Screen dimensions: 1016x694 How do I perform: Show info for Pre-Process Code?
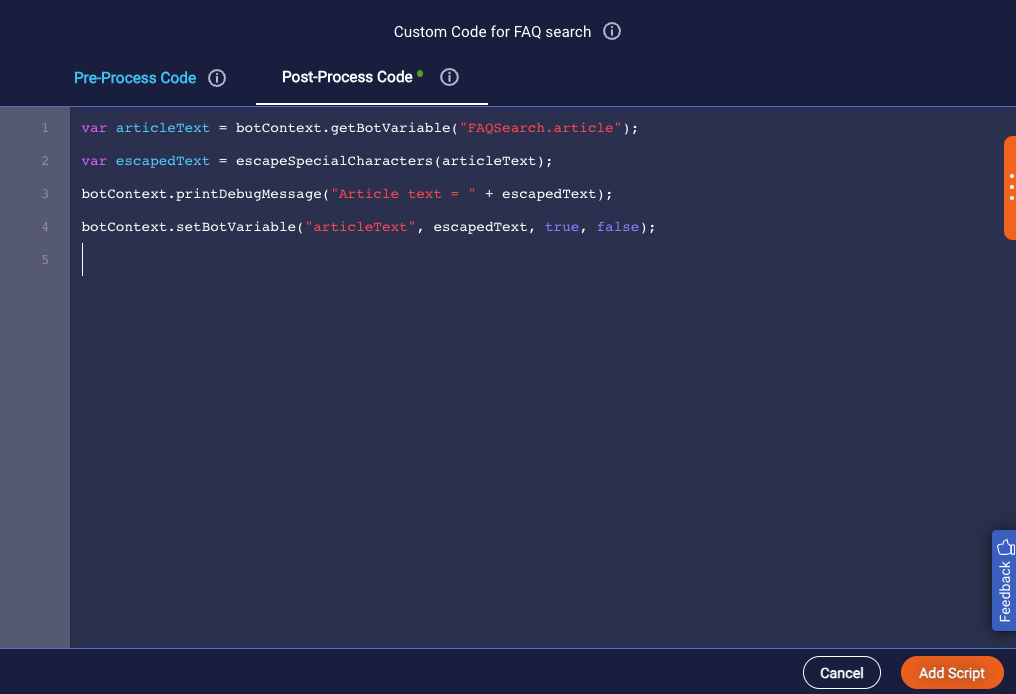[217, 78]
